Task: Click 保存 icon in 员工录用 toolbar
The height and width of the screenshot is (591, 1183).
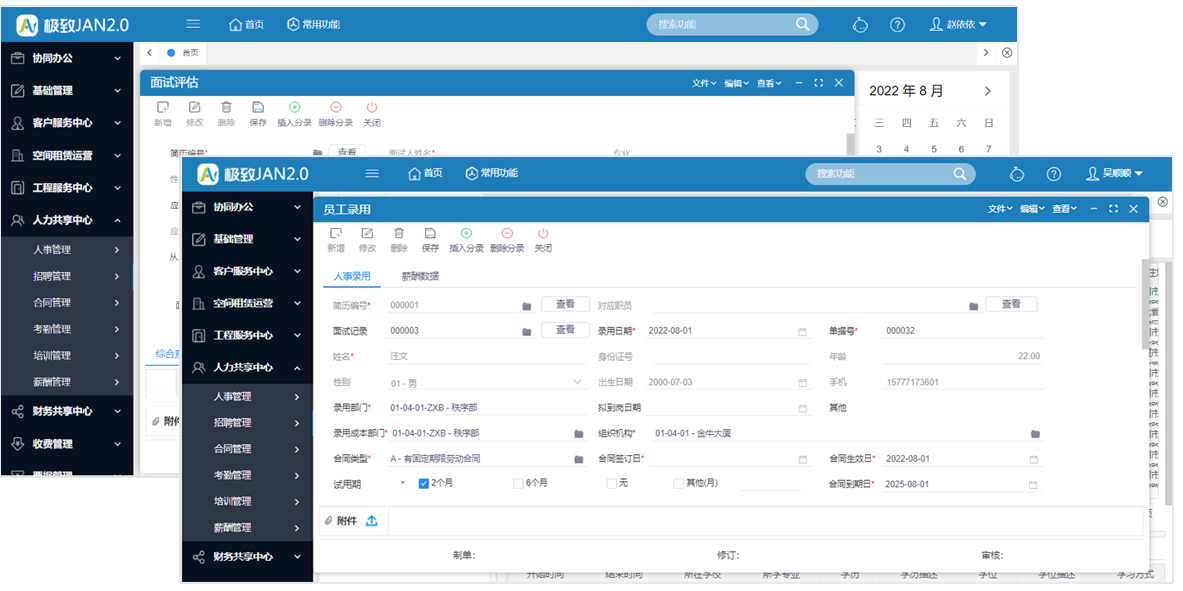Action: [430, 234]
